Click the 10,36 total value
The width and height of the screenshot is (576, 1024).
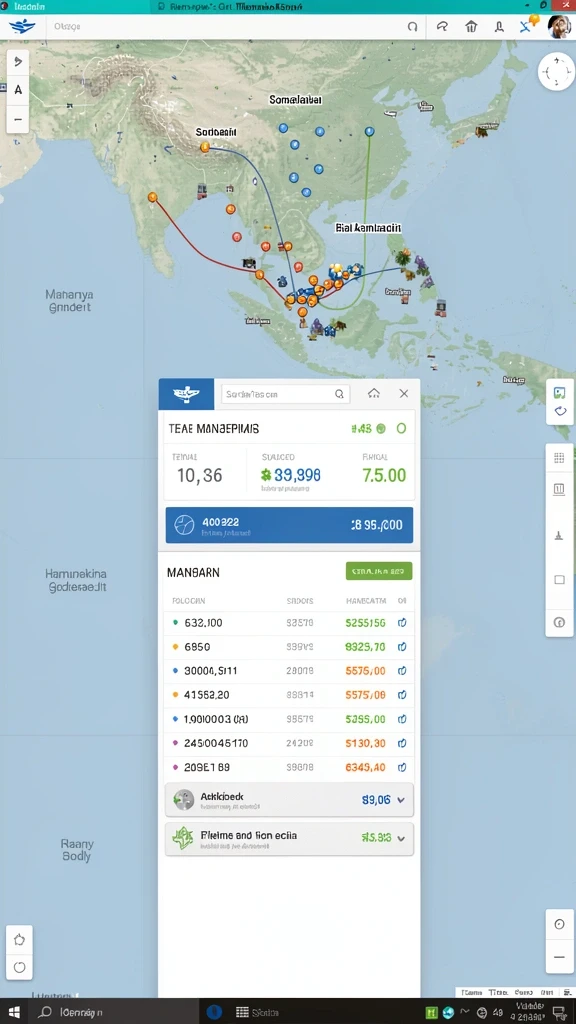200,475
